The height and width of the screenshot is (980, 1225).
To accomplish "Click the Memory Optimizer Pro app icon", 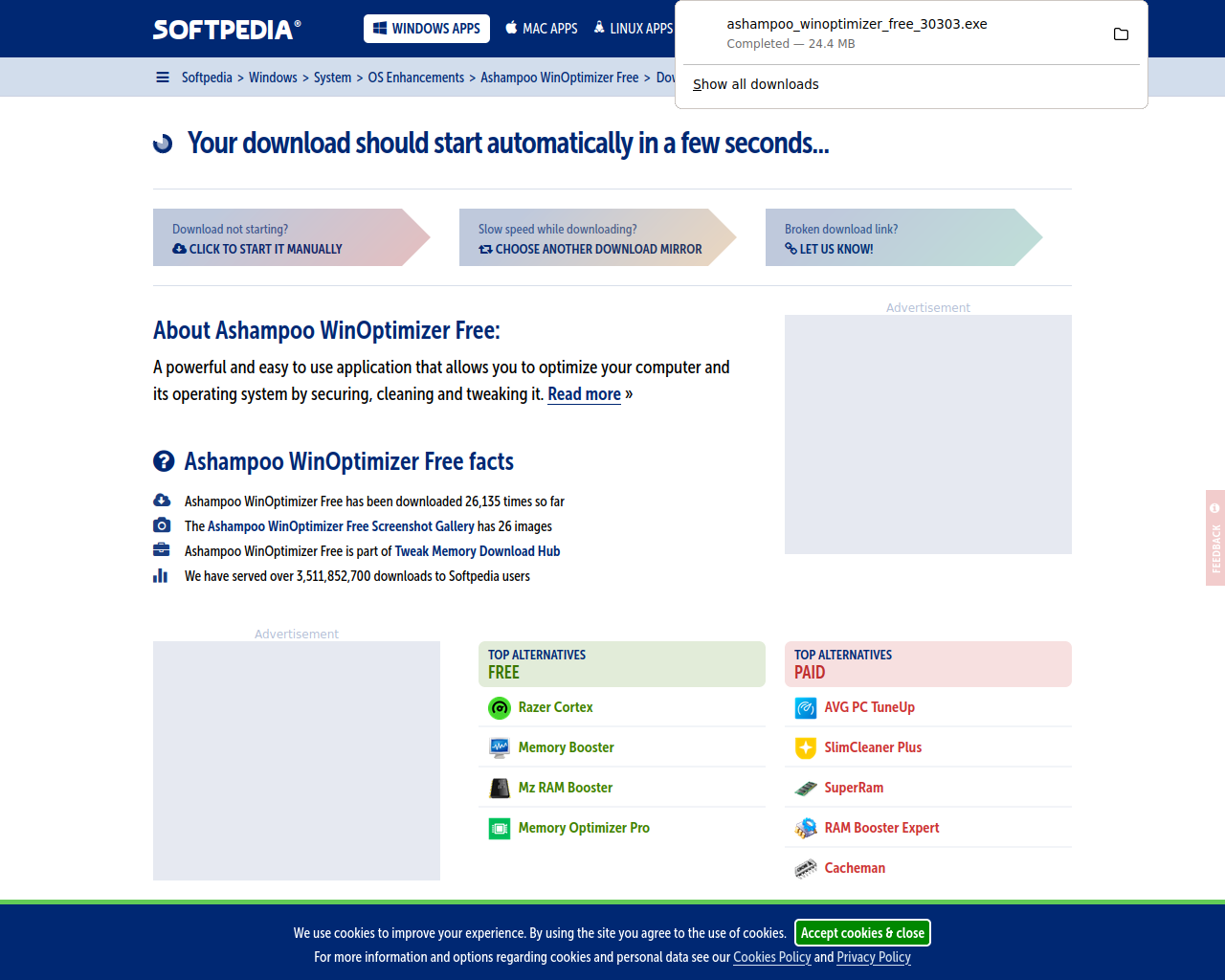I will 500,829.
